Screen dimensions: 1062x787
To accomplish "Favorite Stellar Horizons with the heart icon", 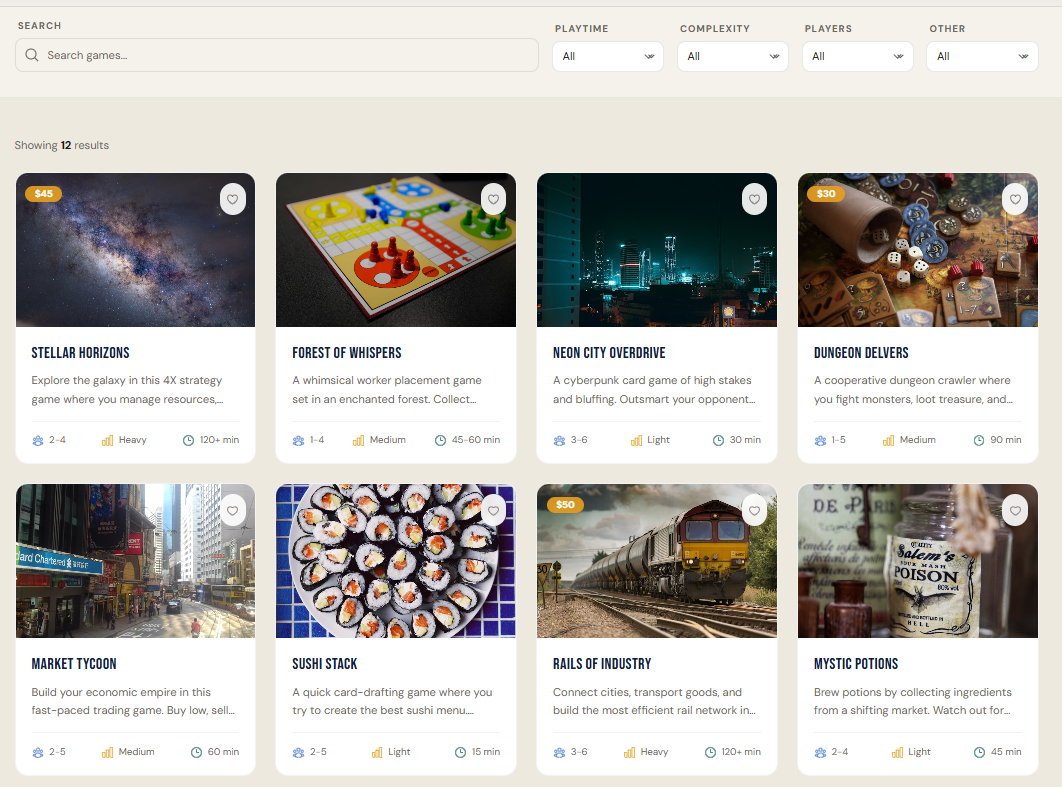I will coord(233,199).
